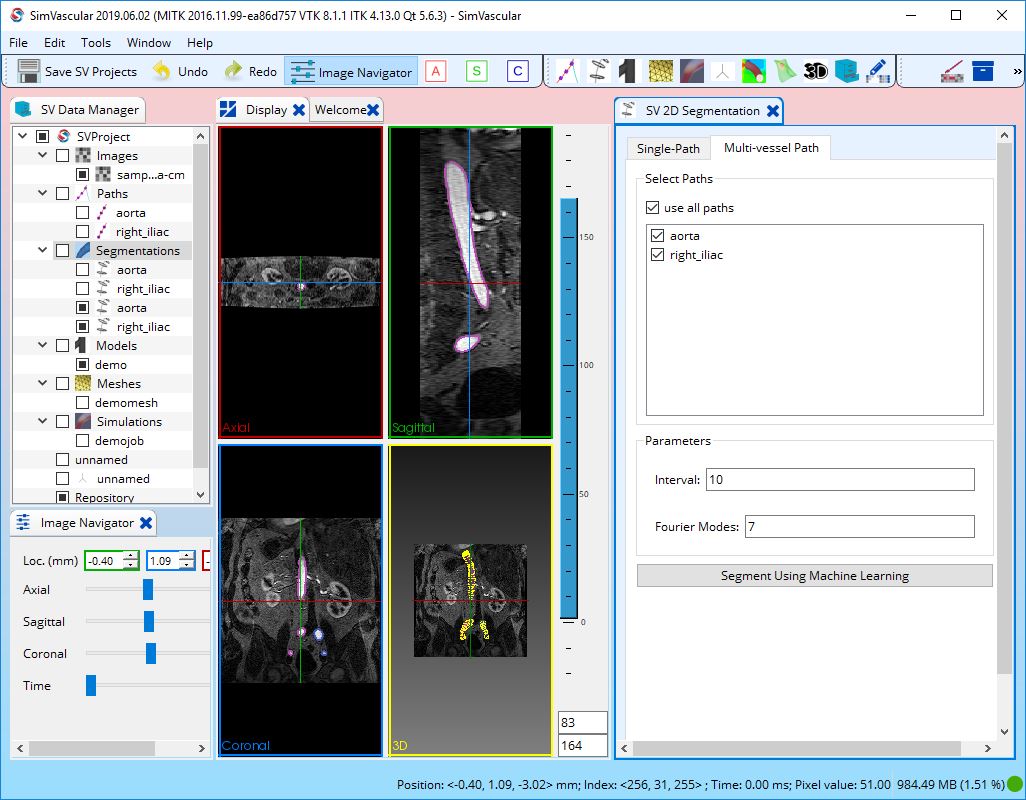Select the Meshing tool icon
This screenshot has height=800, width=1026.
pyautogui.click(x=660, y=72)
